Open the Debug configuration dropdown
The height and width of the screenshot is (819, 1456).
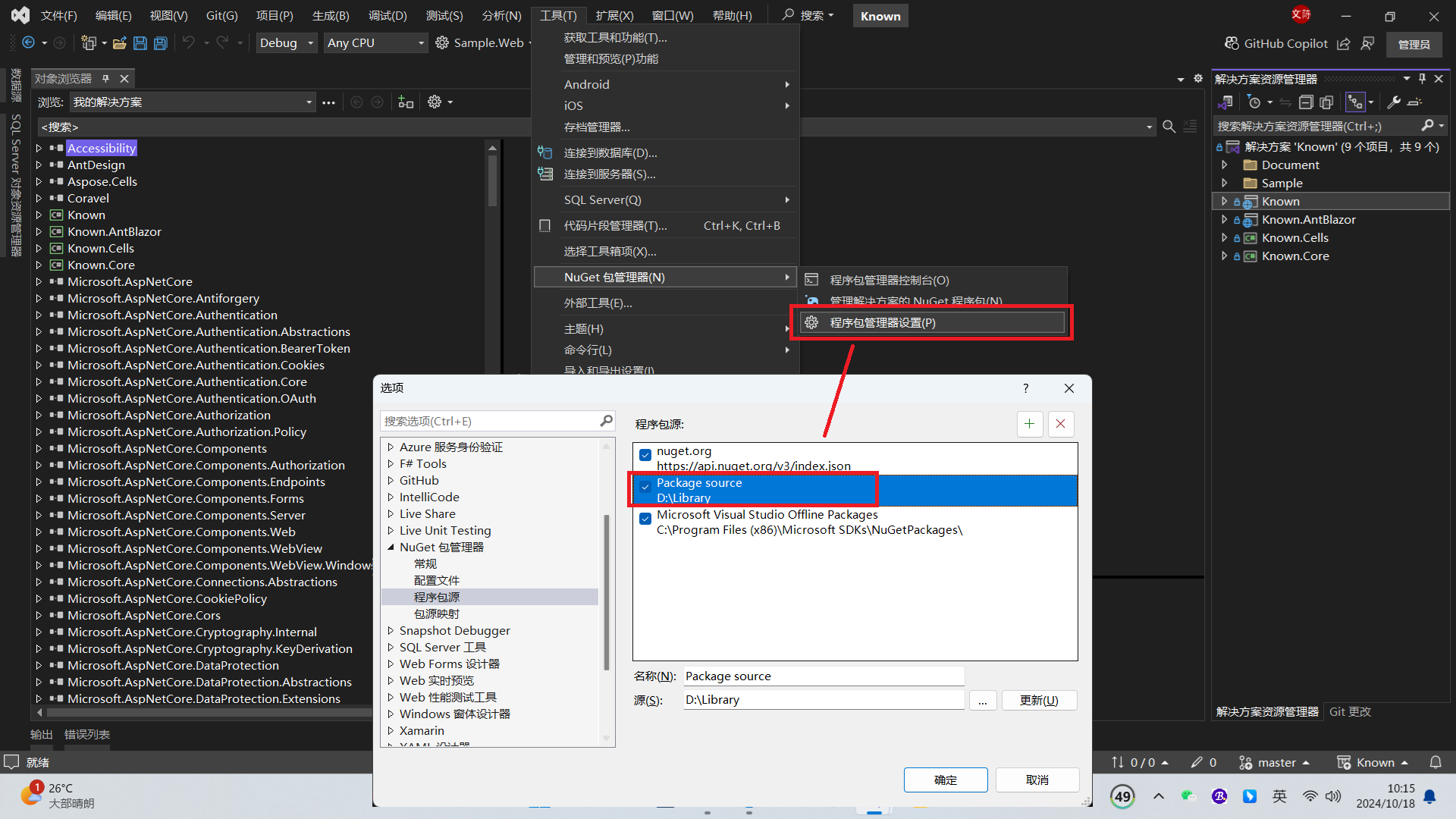pos(287,43)
